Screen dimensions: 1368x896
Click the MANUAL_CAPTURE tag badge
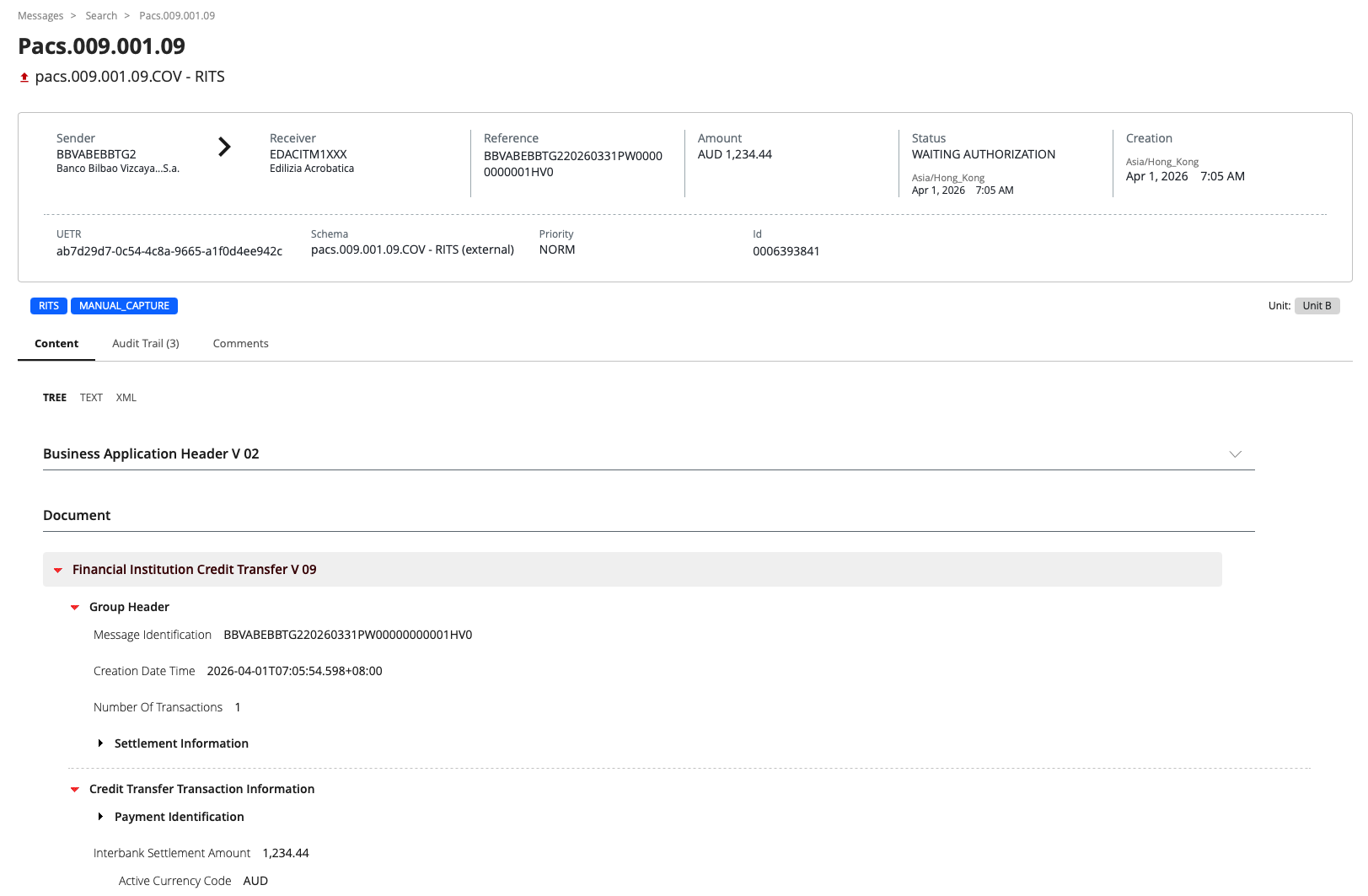[x=124, y=306]
